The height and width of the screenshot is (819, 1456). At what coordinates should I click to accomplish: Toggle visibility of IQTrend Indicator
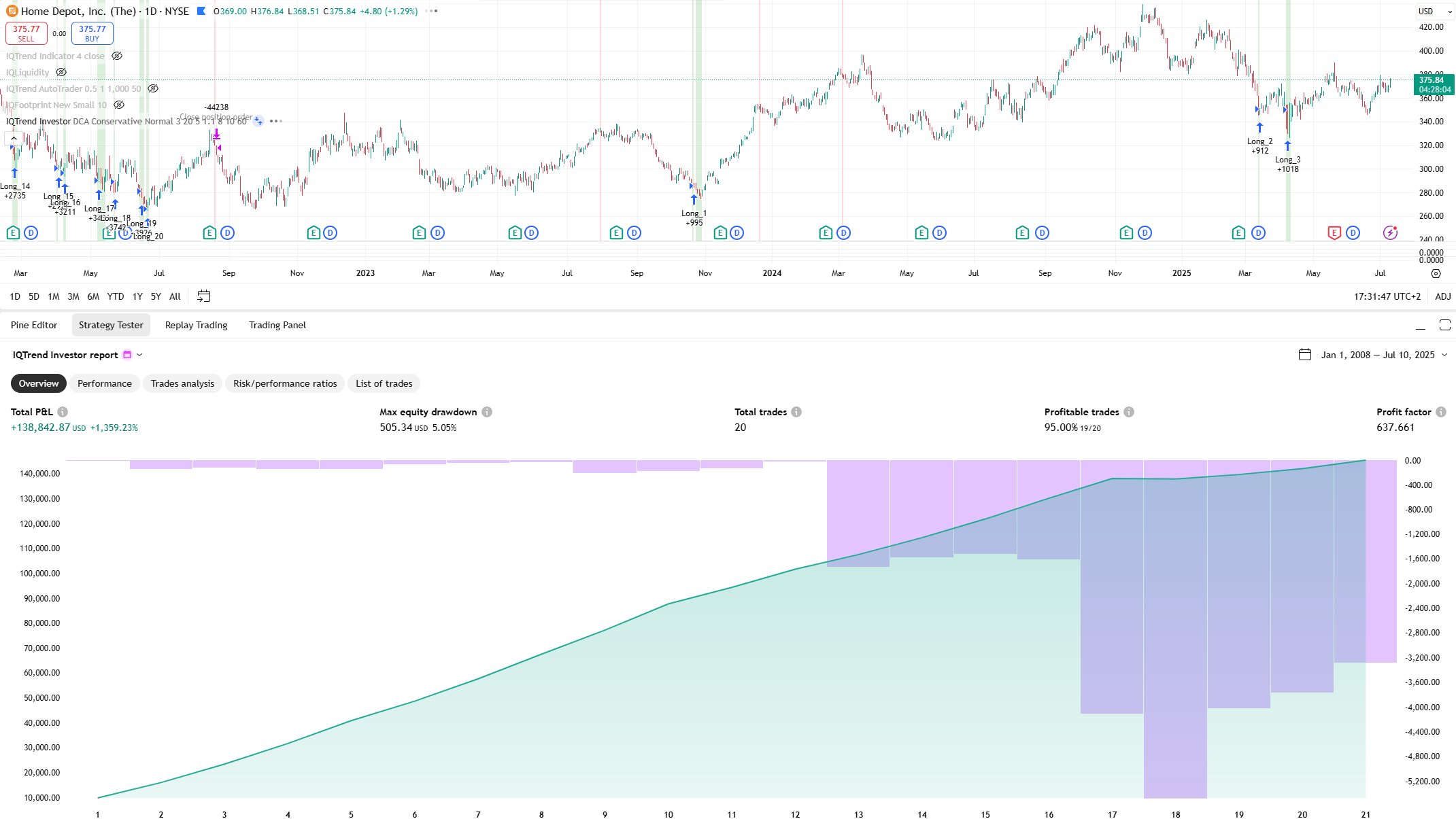pos(117,56)
